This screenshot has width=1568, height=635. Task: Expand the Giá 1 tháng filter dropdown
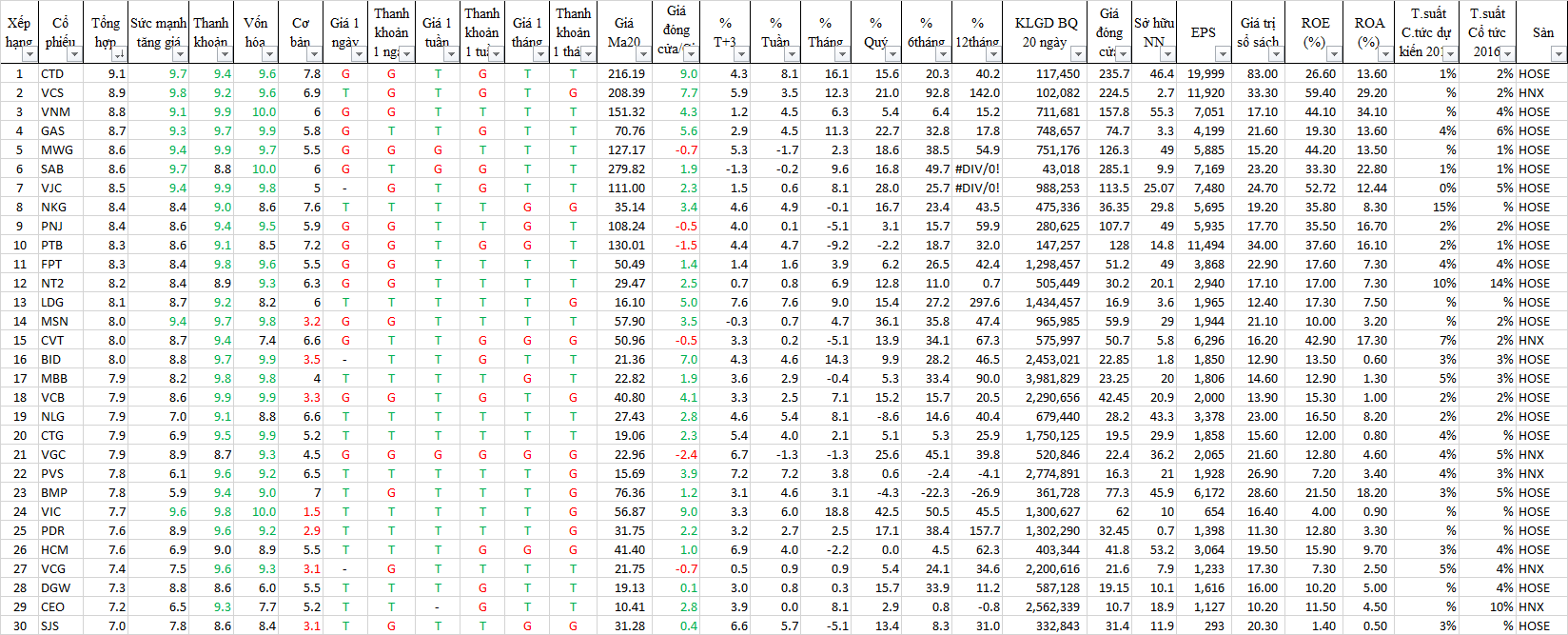click(x=541, y=55)
